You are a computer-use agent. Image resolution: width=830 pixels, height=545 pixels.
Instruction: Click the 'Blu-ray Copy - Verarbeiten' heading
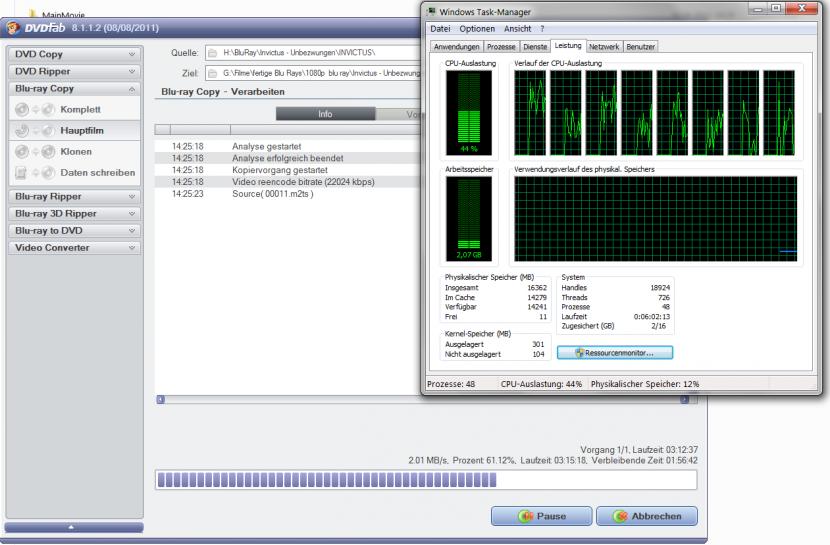pos(223,92)
